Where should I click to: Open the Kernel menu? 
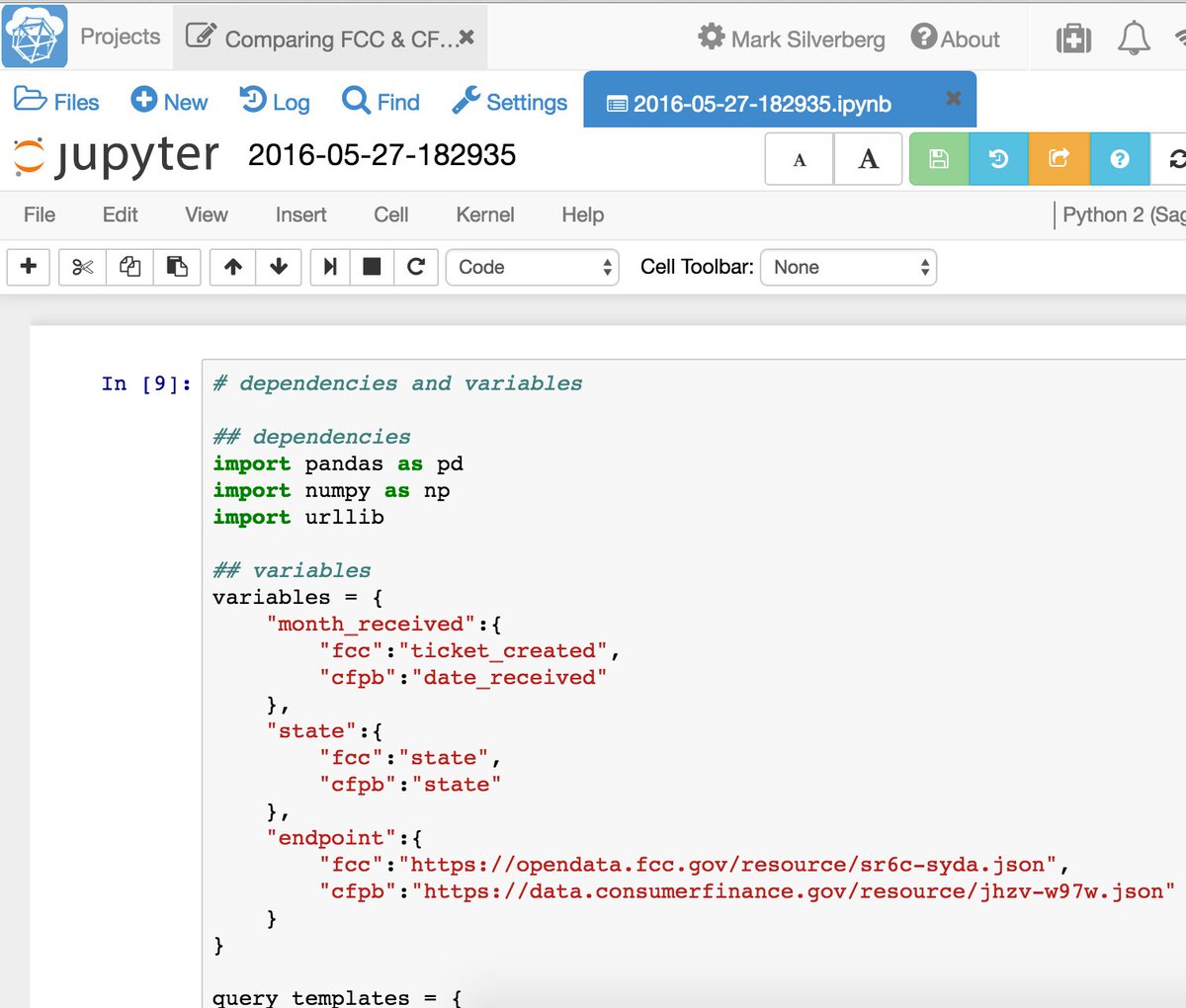485,214
